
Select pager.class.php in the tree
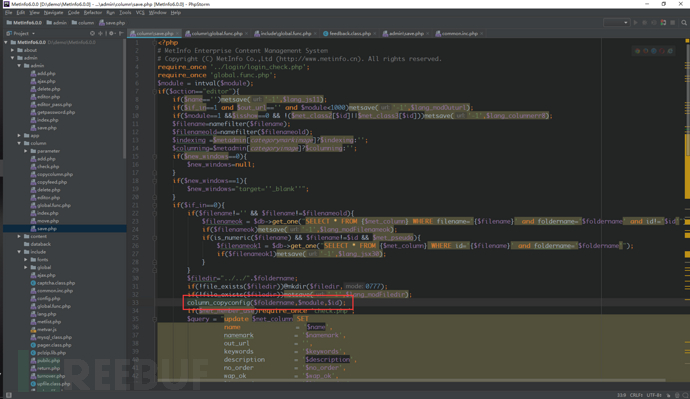point(51,345)
